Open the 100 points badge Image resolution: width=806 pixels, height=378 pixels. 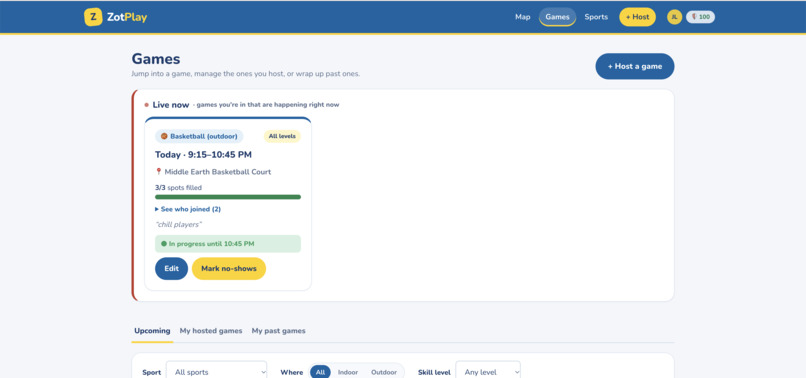coord(700,17)
